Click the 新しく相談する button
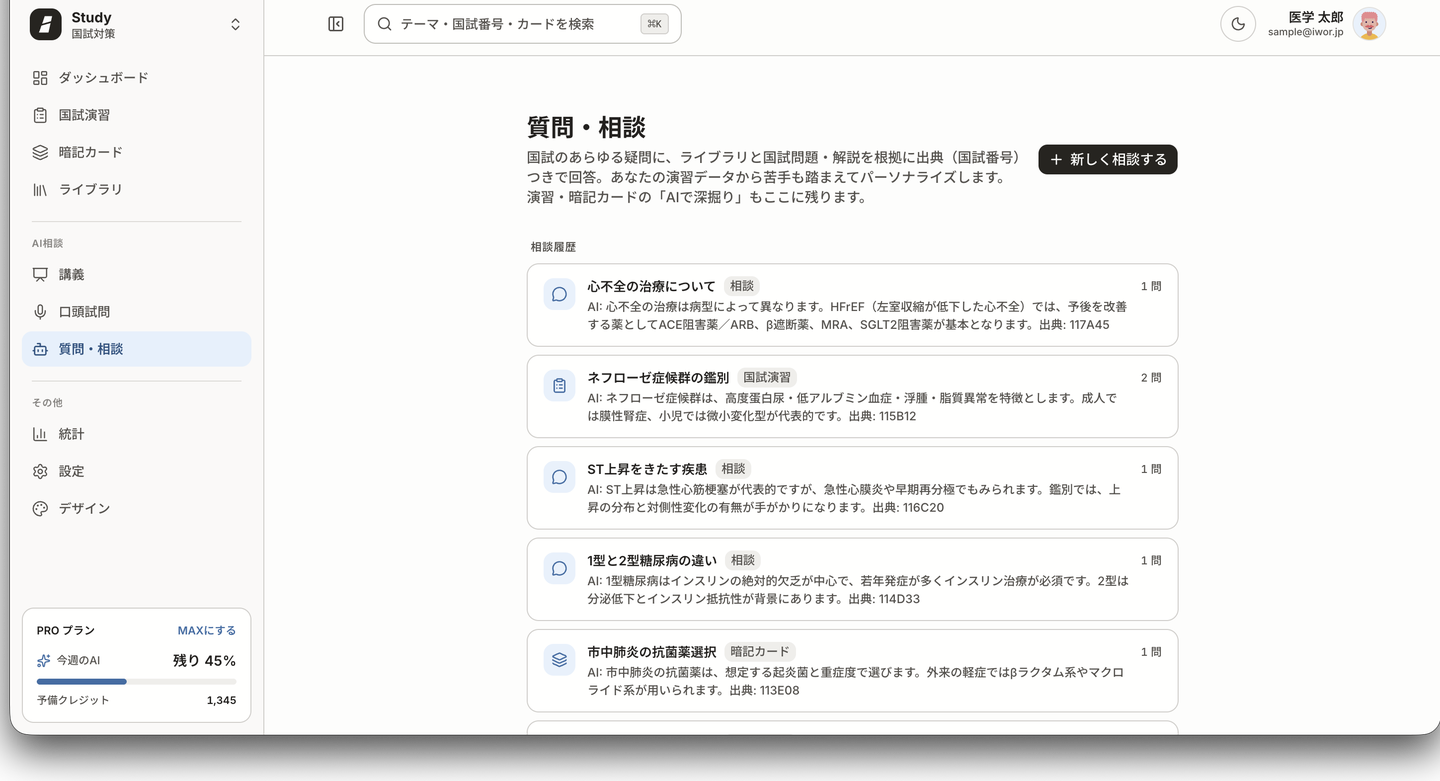This screenshot has height=781, width=1440. point(1108,160)
